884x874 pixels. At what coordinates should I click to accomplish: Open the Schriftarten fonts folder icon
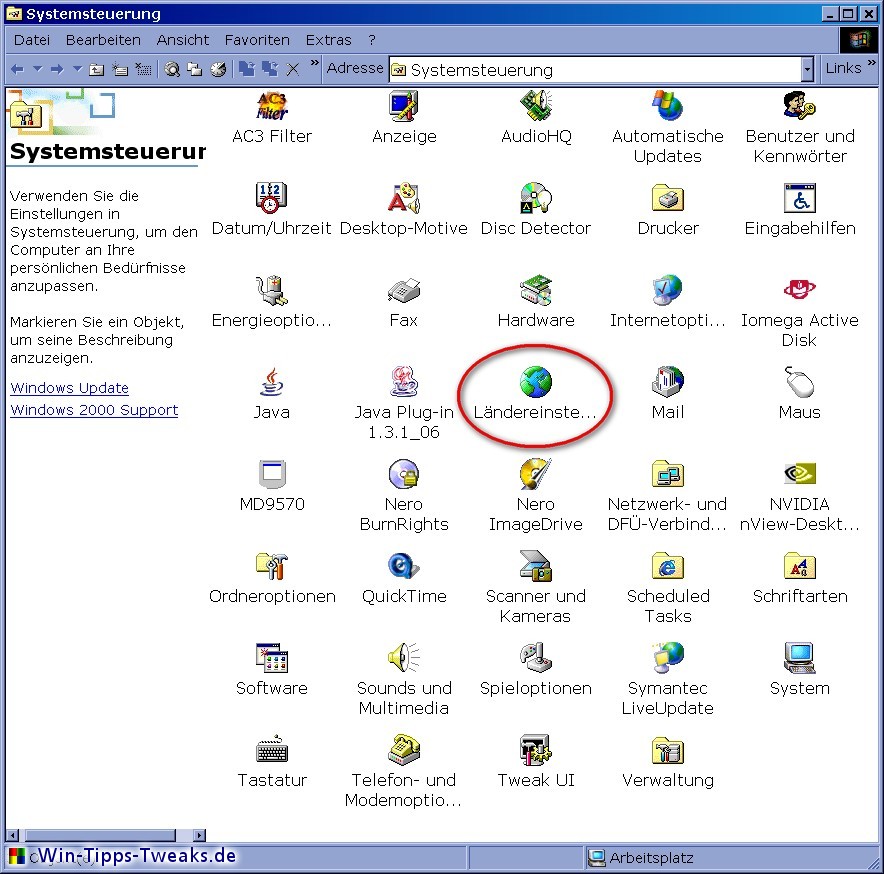click(x=799, y=566)
